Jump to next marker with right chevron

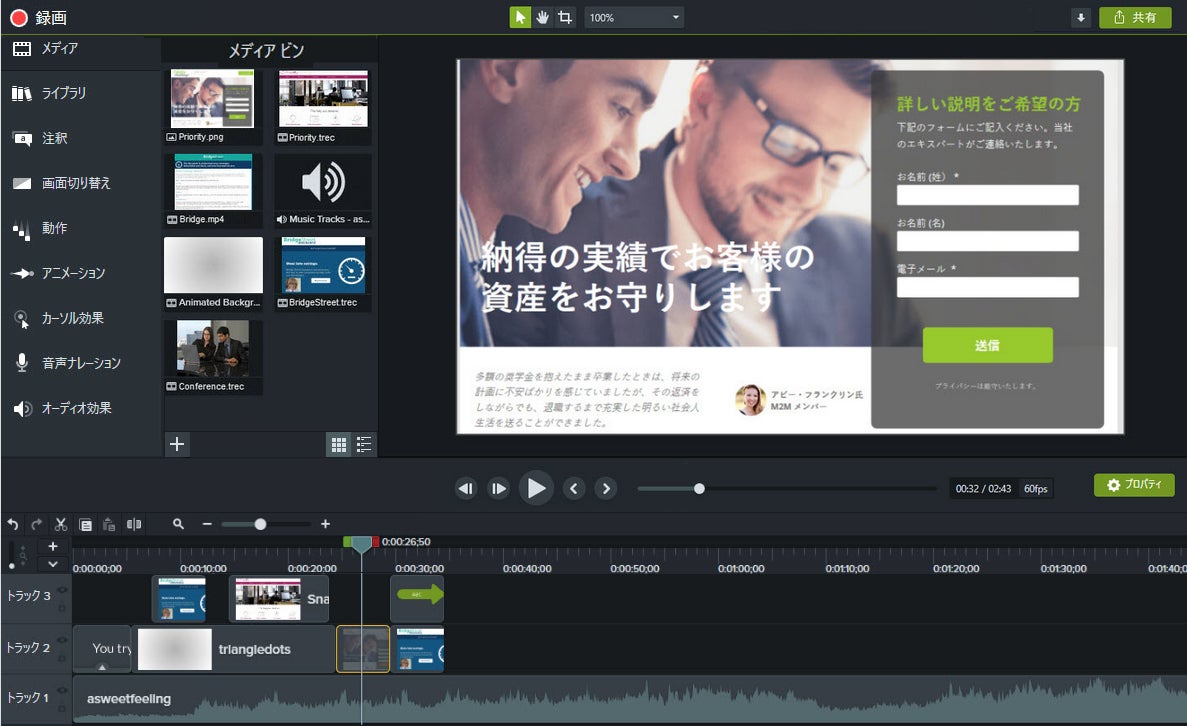click(x=606, y=488)
